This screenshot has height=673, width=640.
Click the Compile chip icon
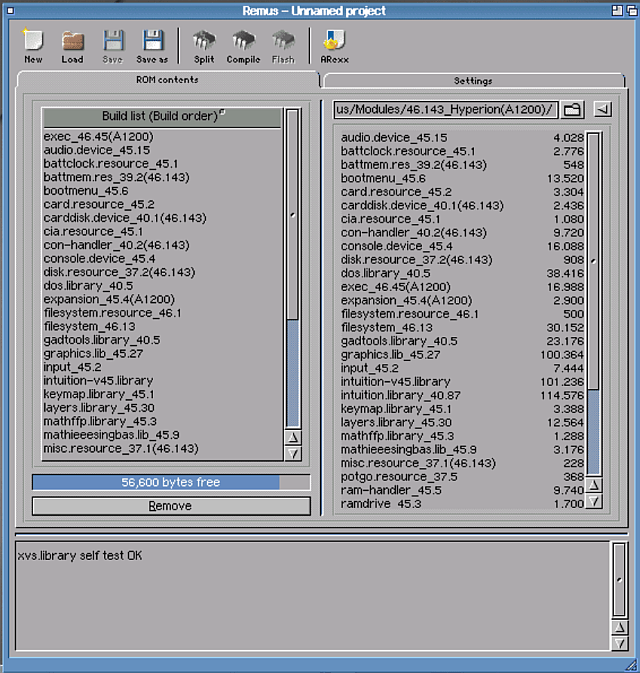243,42
